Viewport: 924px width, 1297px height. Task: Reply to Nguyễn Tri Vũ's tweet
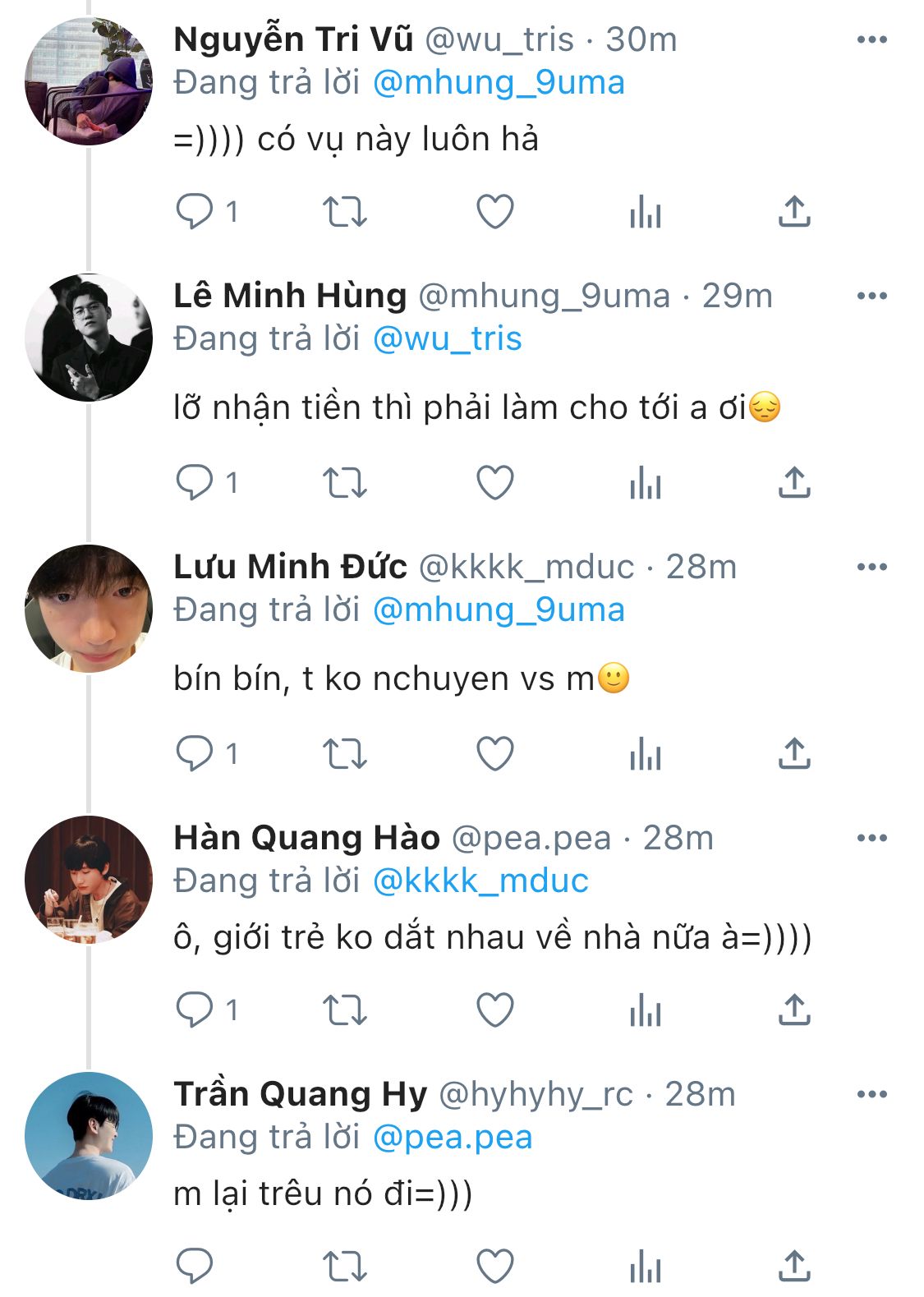tap(195, 212)
